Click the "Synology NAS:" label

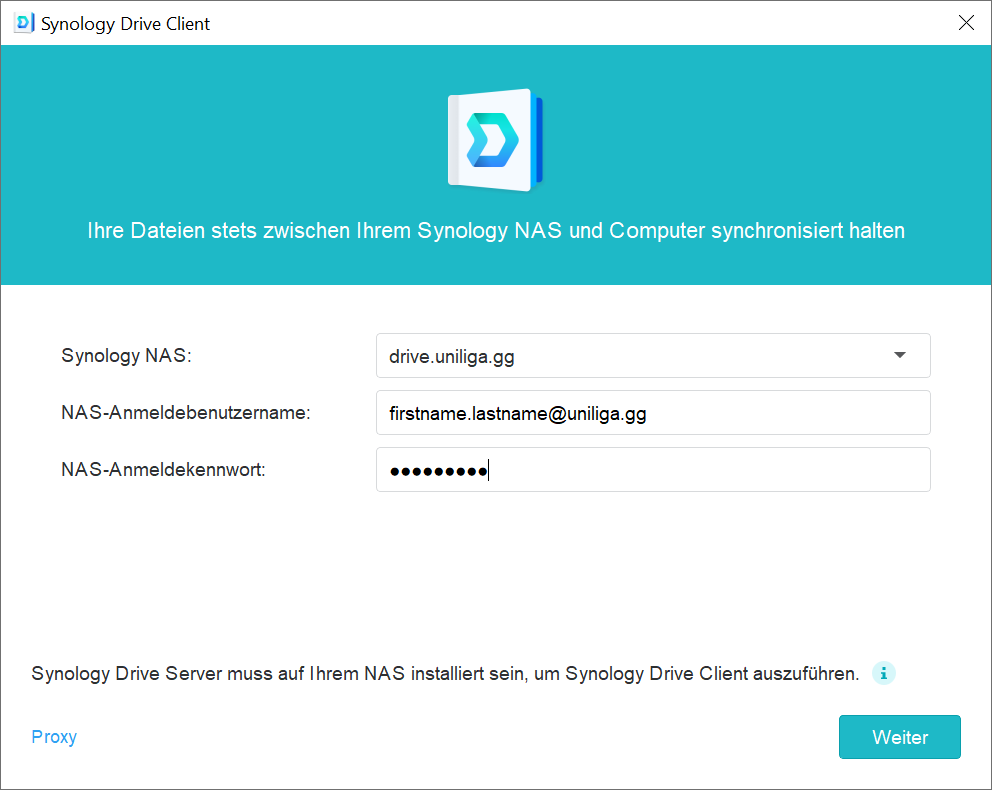(126, 356)
